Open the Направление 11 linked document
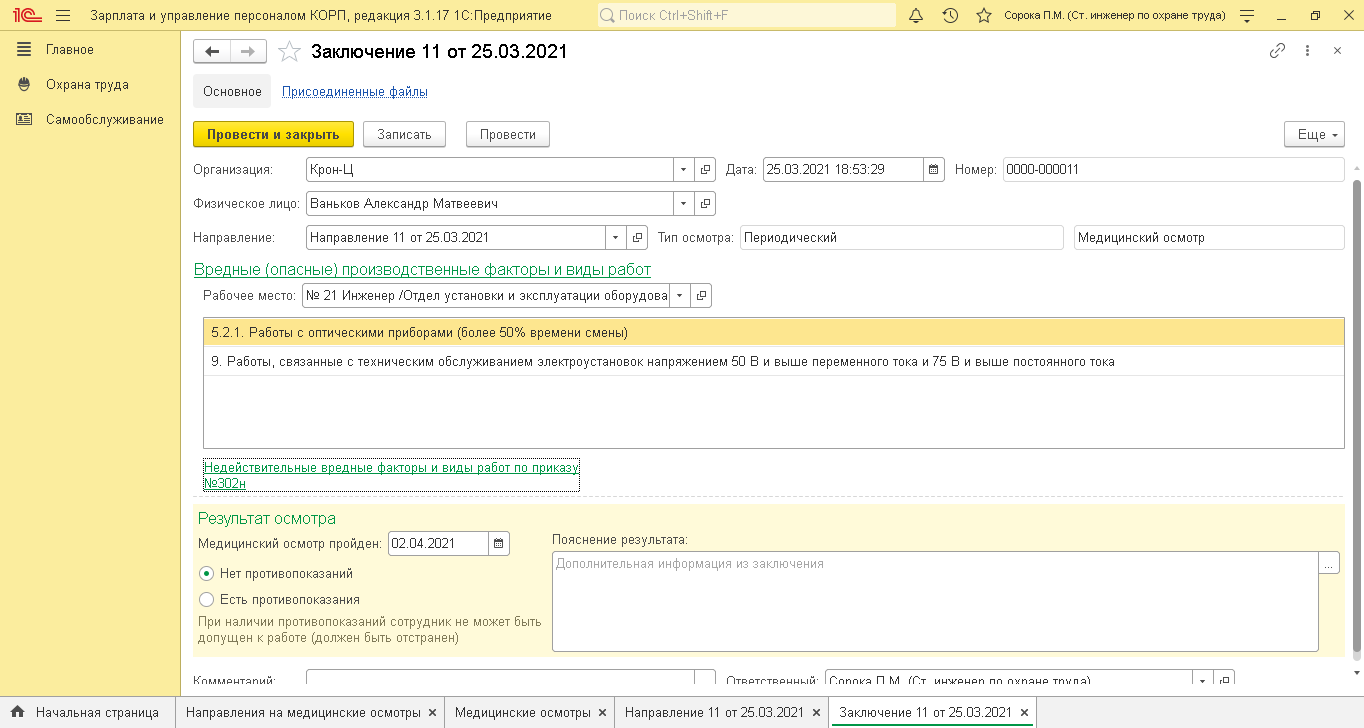This screenshot has width=1364, height=728. [x=637, y=238]
